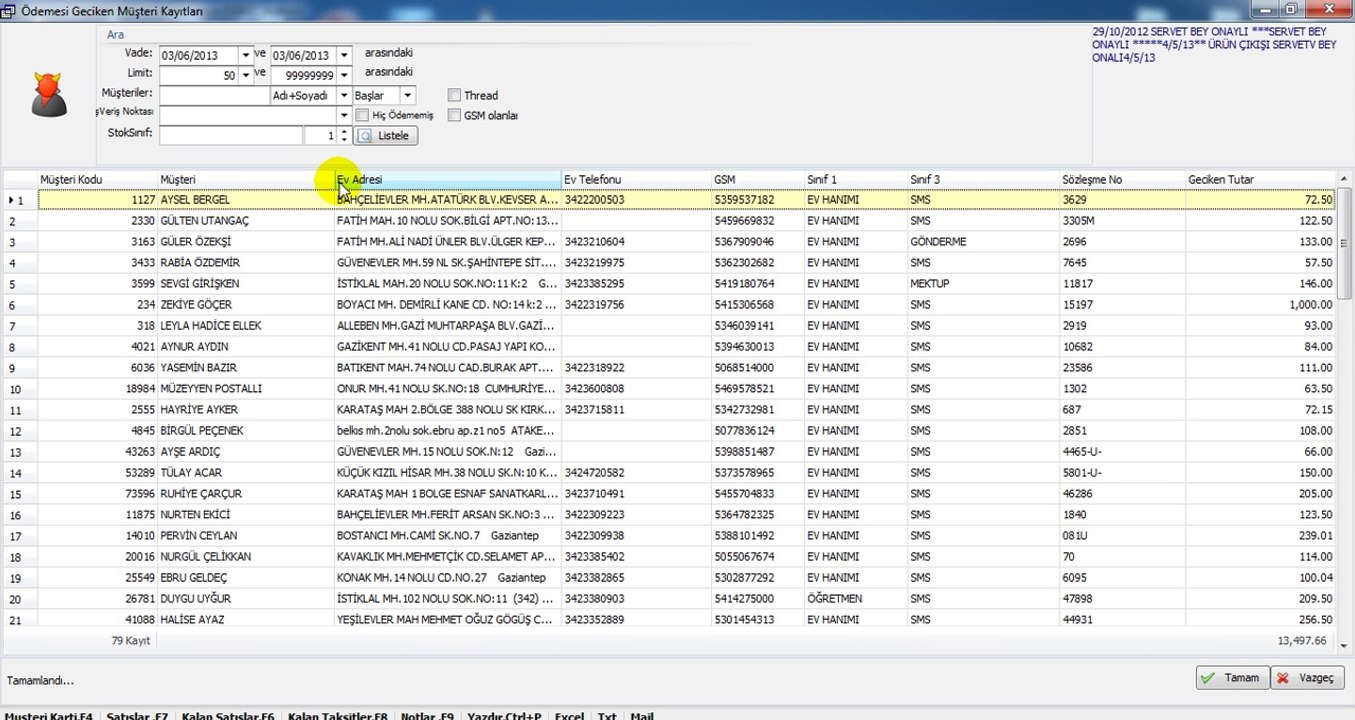Screen dimensions: 1355x720
Task: Open the Adı+Soyadı combo box
Action: 344,95
